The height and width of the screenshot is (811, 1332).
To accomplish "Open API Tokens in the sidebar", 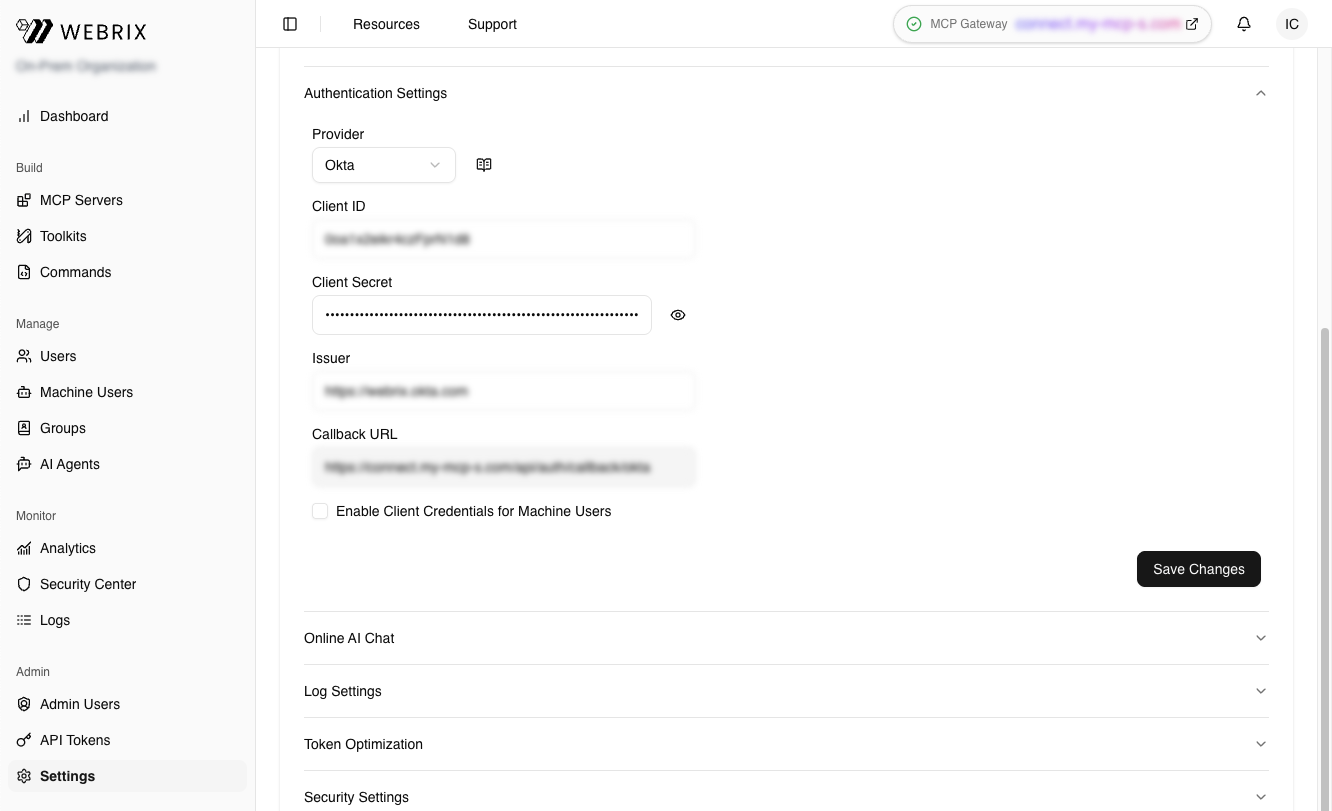I will click(x=74, y=740).
